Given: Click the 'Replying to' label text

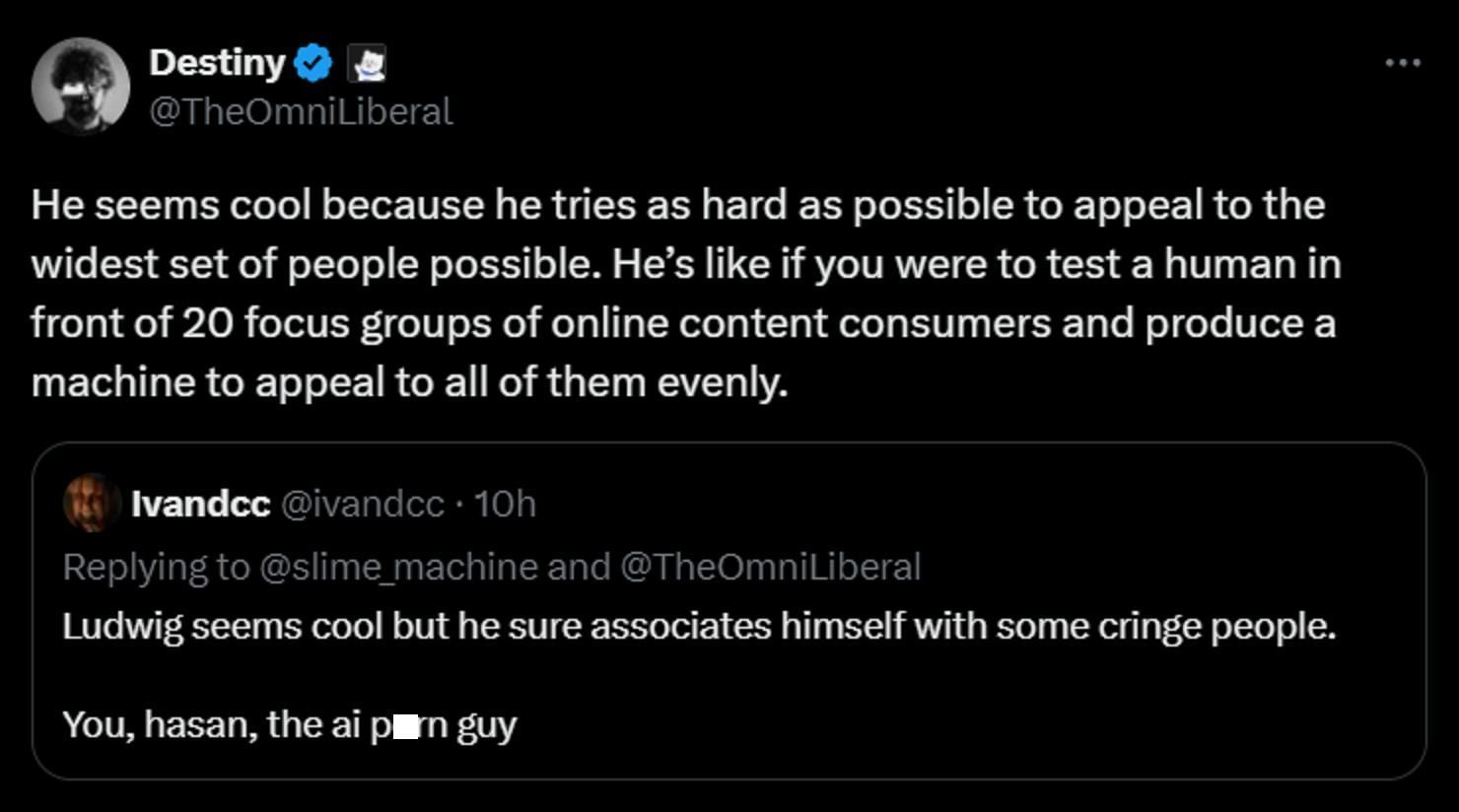Looking at the screenshot, I should point(156,567).
